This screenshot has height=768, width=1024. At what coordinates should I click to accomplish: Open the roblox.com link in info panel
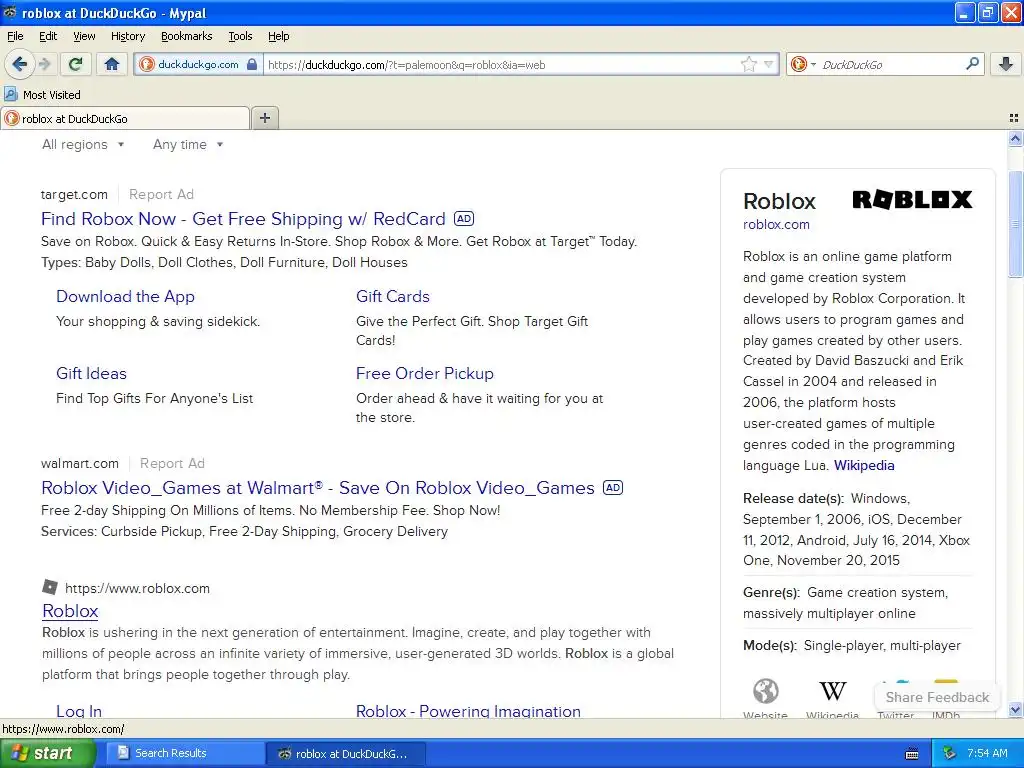pyautogui.click(x=776, y=224)
